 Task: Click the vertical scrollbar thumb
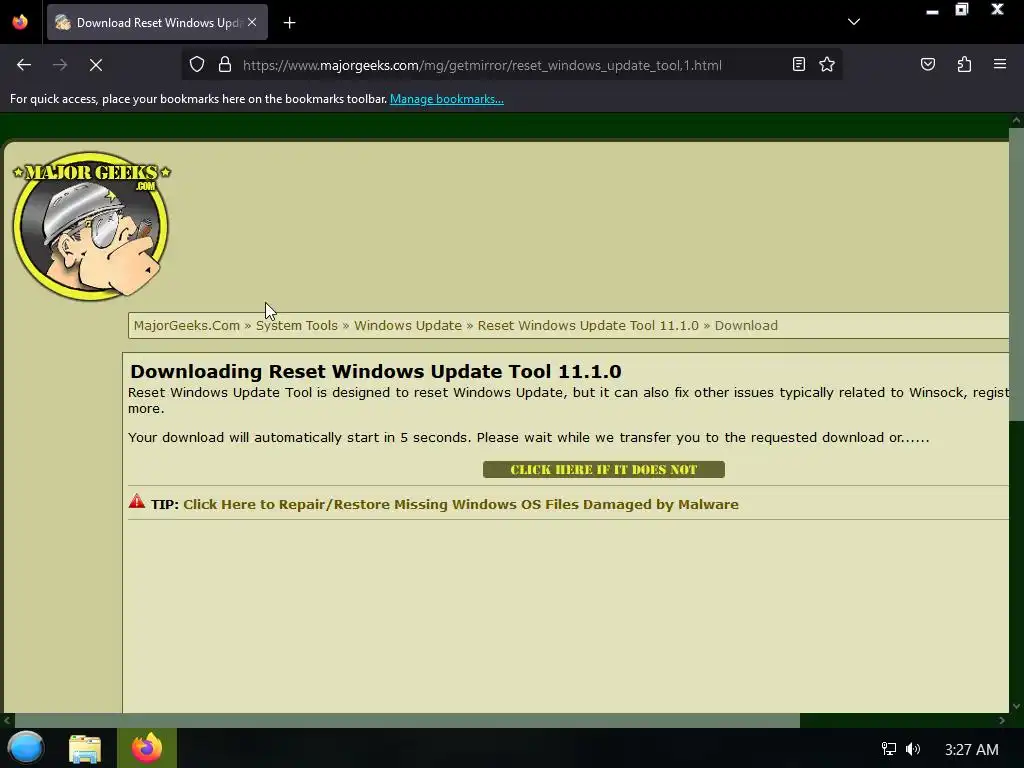[x=1016, y=274]
